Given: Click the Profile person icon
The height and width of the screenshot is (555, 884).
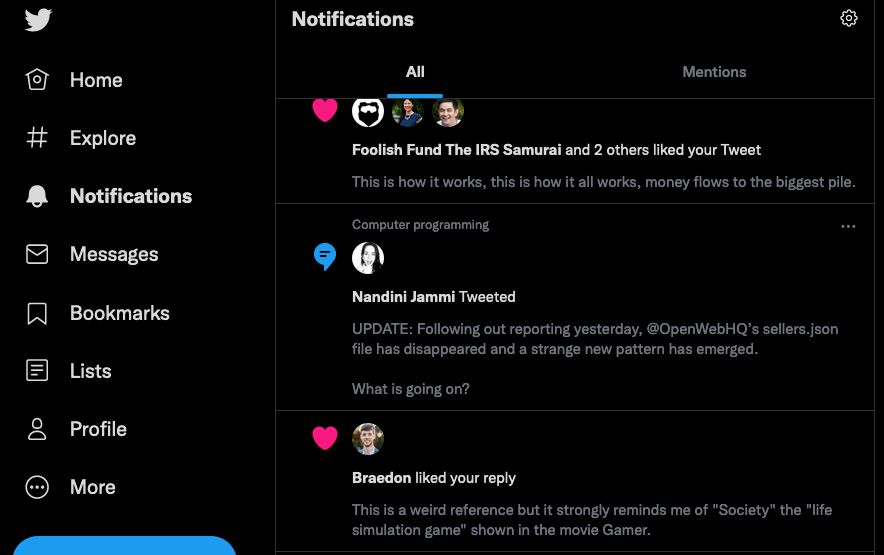Looking at the screenshot, I should point(37,429).
